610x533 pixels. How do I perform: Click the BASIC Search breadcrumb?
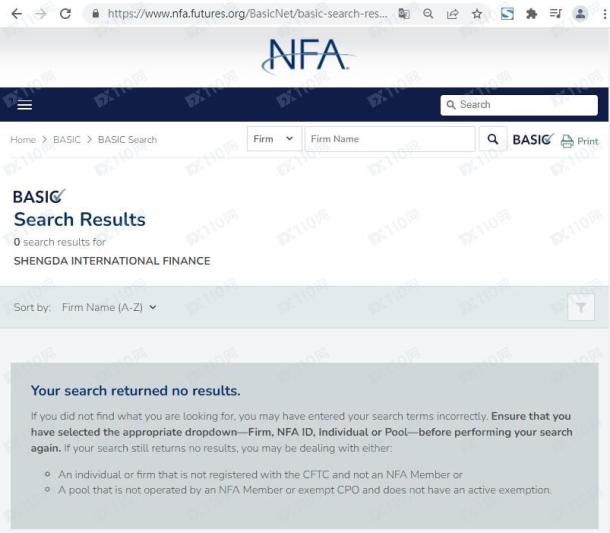coord(127,140)
